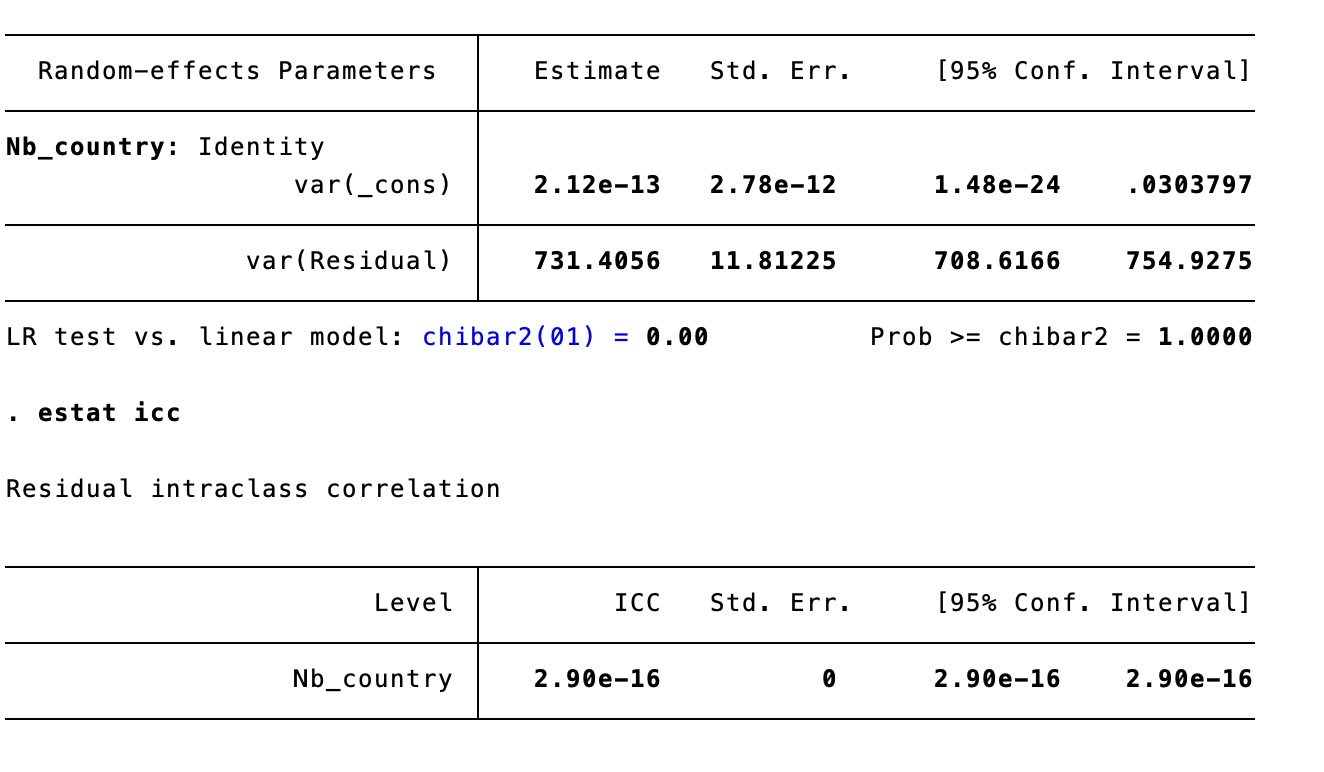Screen dimensions: 1324x772
Task: Select var(Residual) standard error 11.81225
Action: 773,261
